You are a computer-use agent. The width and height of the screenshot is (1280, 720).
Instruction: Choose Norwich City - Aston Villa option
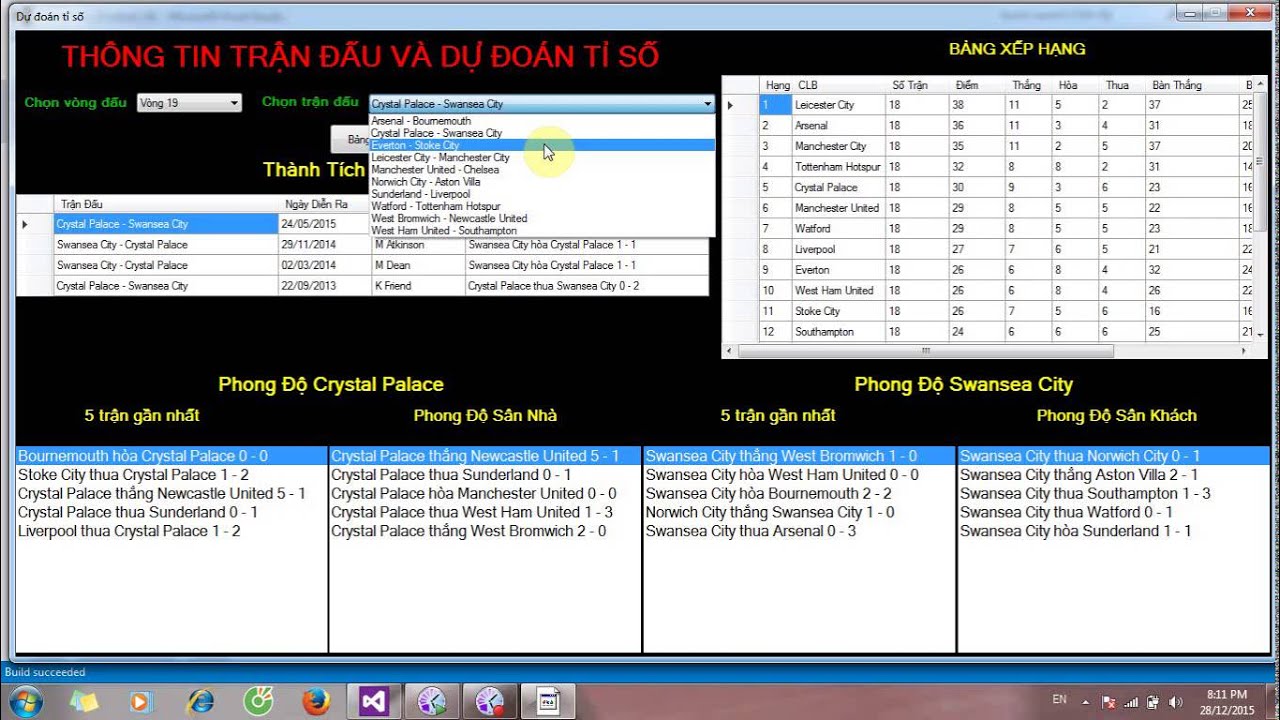[x=542, y=182]
